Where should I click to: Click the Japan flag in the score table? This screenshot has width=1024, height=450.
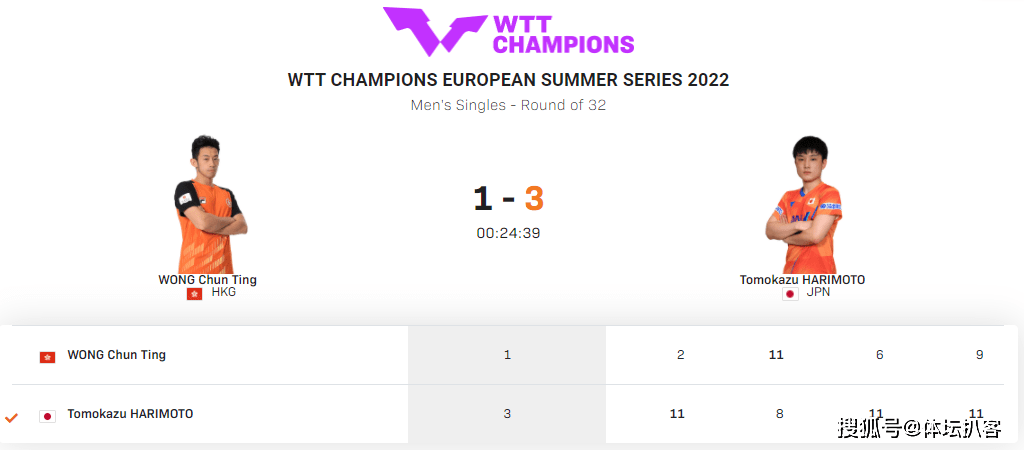[47, 416]
